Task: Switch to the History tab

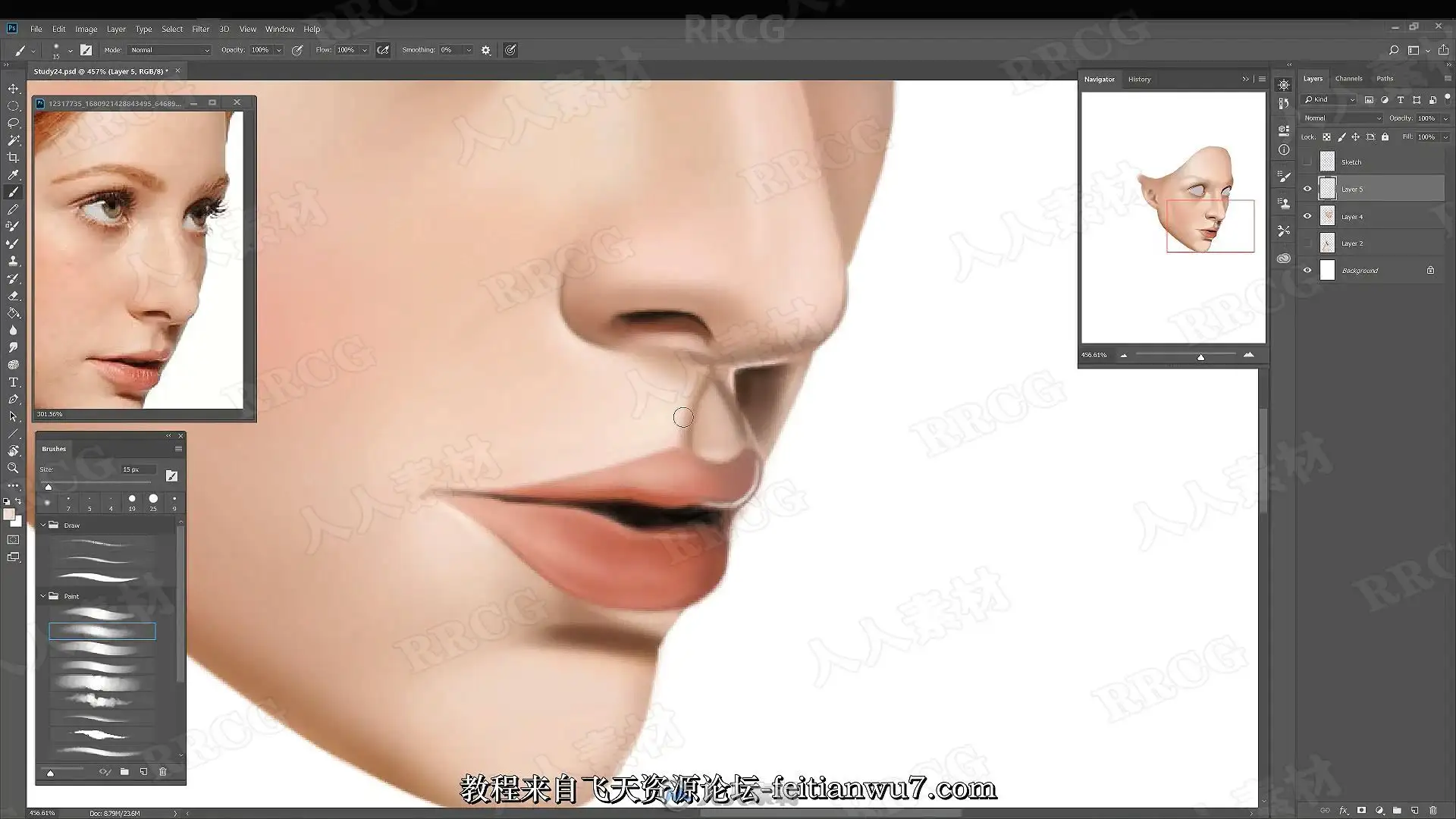Action: pos(1138,80)
